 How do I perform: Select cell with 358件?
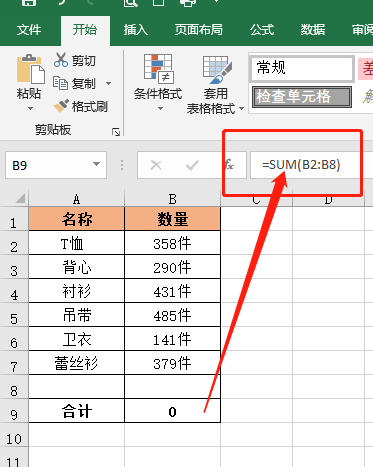click(172, 243)
